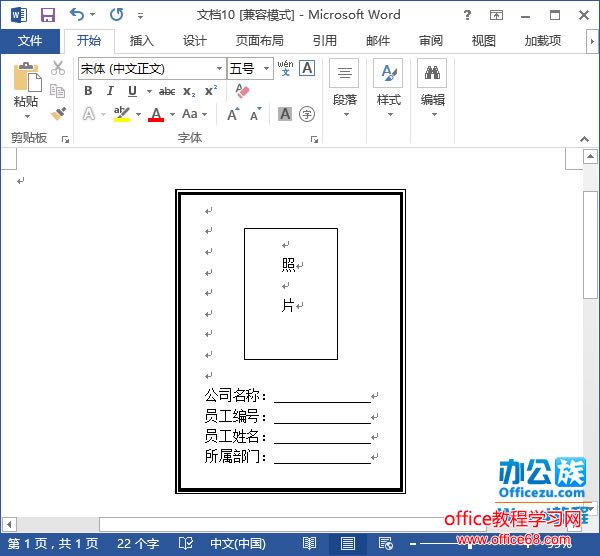This screenshot has width=600, height=556.
Task: Decrease font size with shrink font icon
Action: coord(256,114)
